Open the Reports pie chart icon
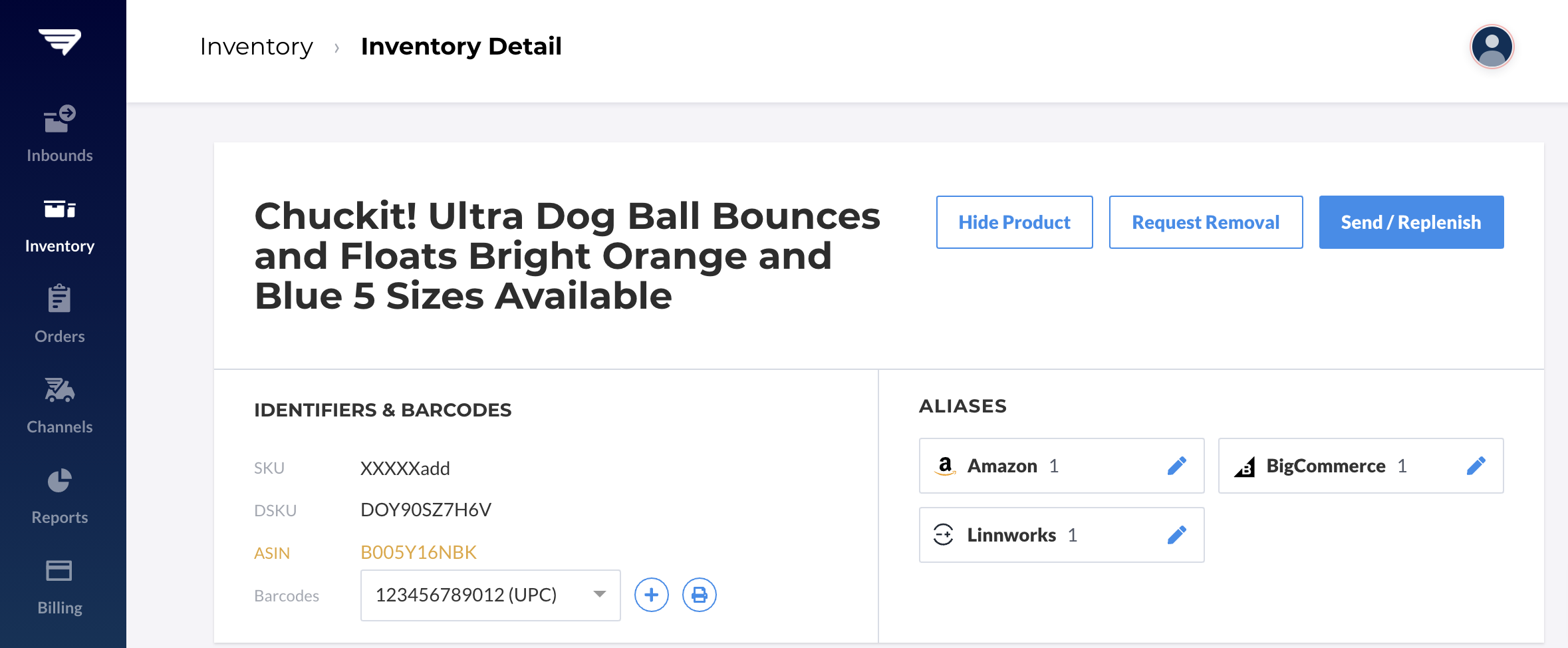The height and width of the screenshot is (648, 1568). [59, 480]
